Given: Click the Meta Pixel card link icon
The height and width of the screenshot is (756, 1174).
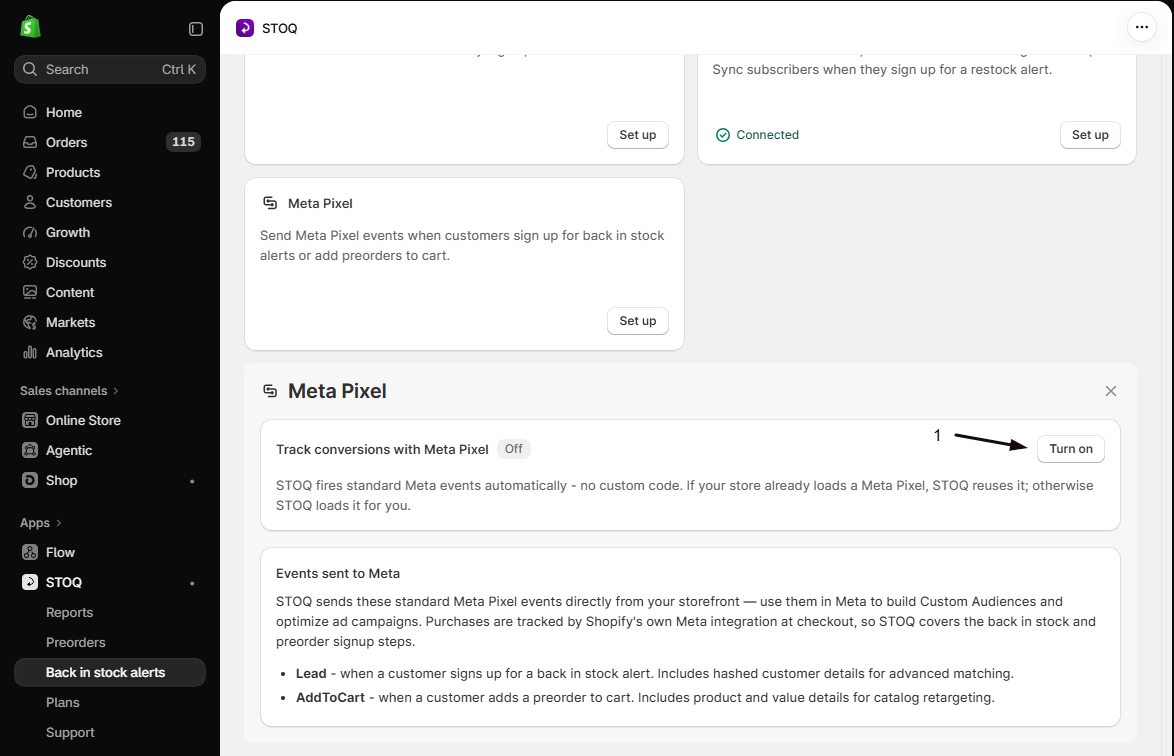Looking at the screenshot, I should point(270,203).
